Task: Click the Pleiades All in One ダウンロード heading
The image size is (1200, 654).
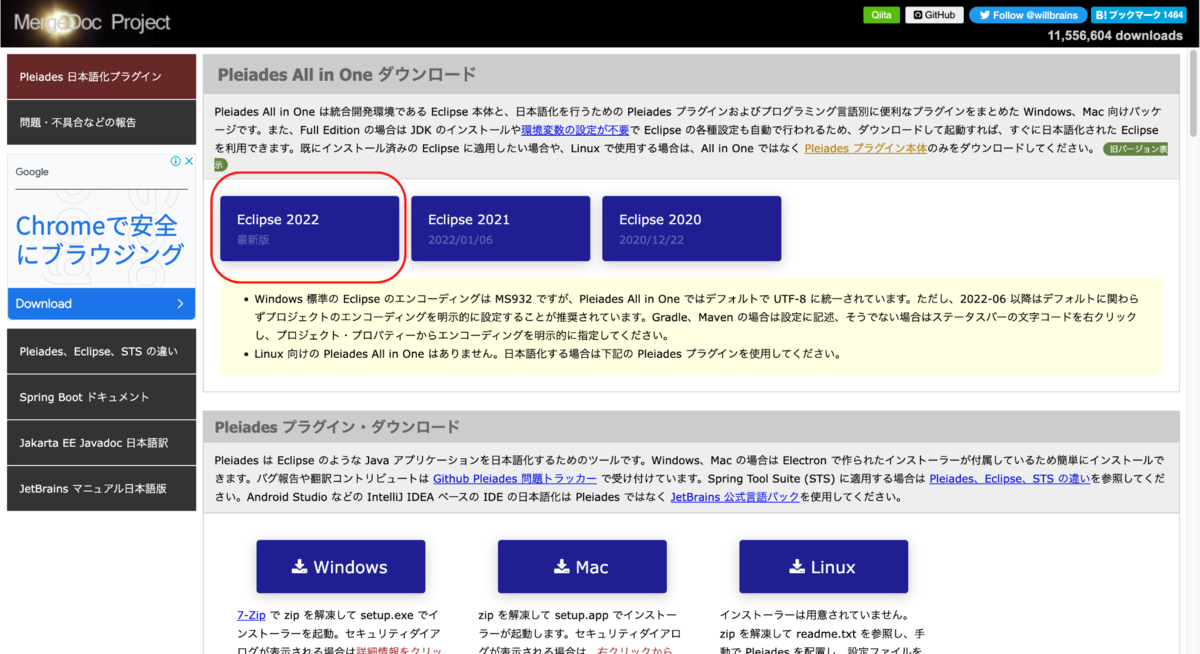Action: click(347, 74)
